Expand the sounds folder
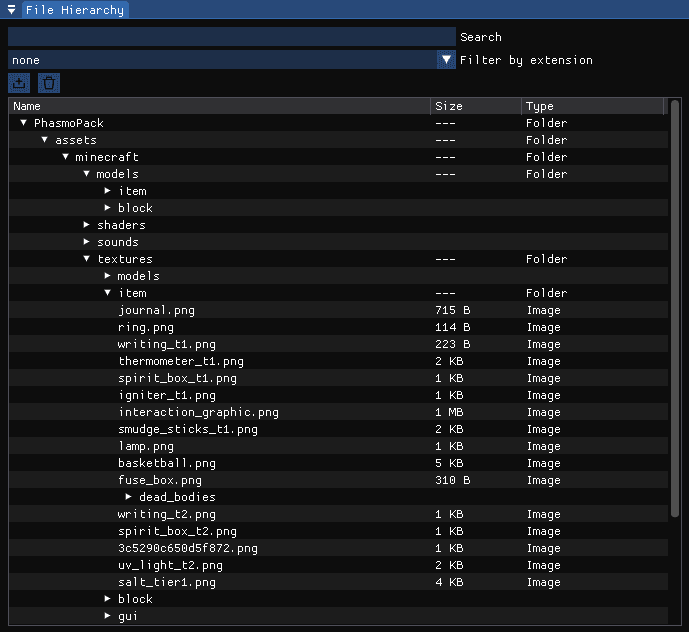Image resolution: width=689 pixels, height=632 pixels. point(87,242)
